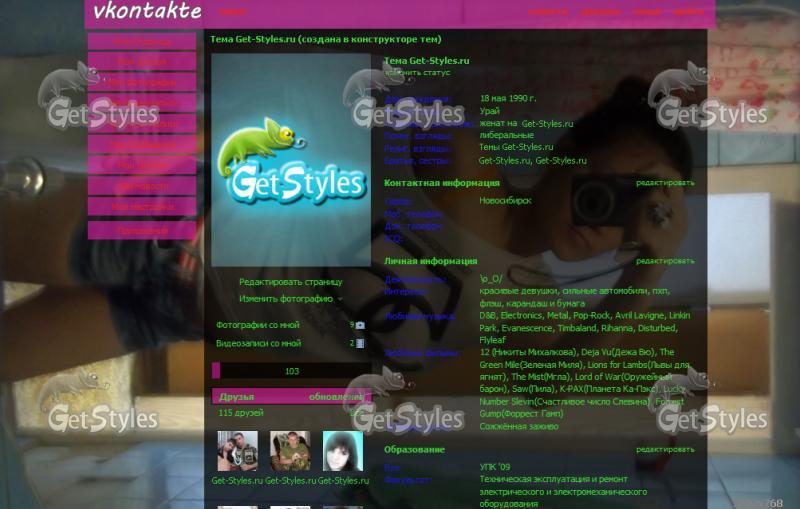Click the birth date 18 мая 1990 г.
The width and height of the screenshot is (800, 509).
508,98
